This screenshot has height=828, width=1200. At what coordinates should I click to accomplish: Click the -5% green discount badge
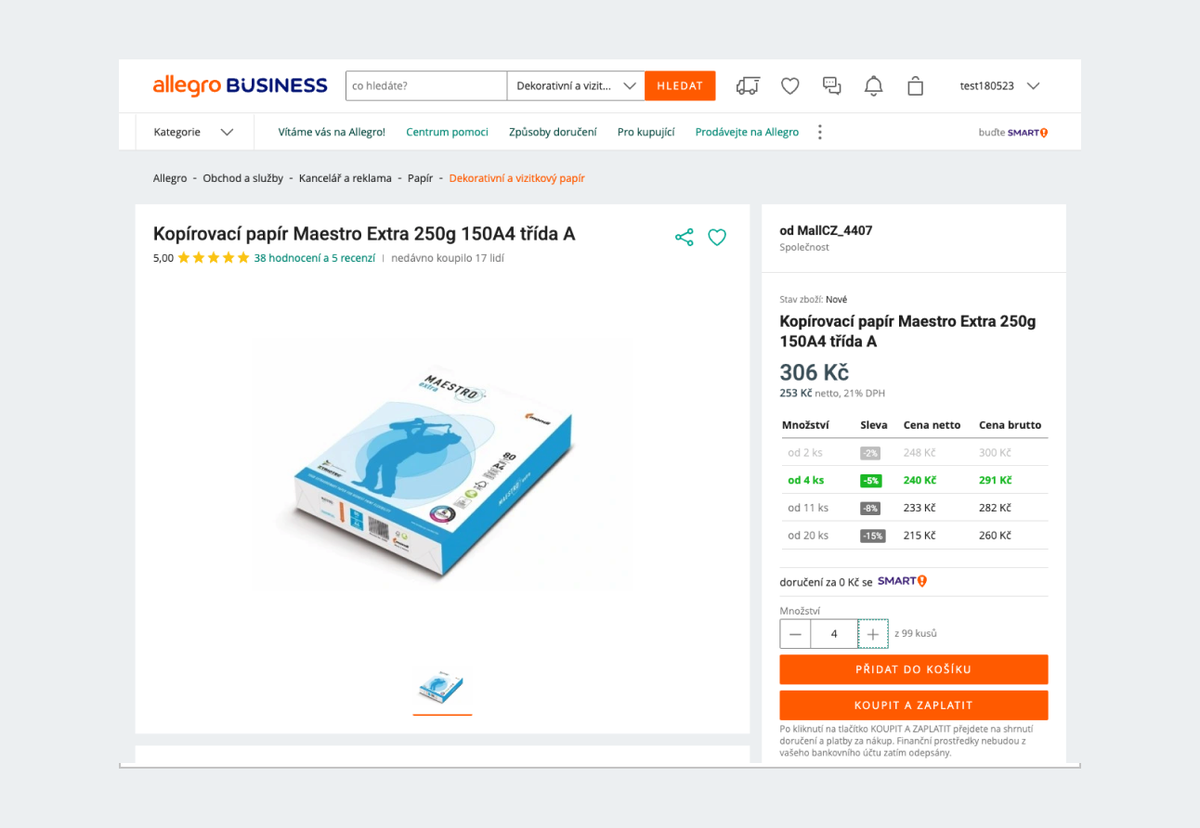click(870, 481)
